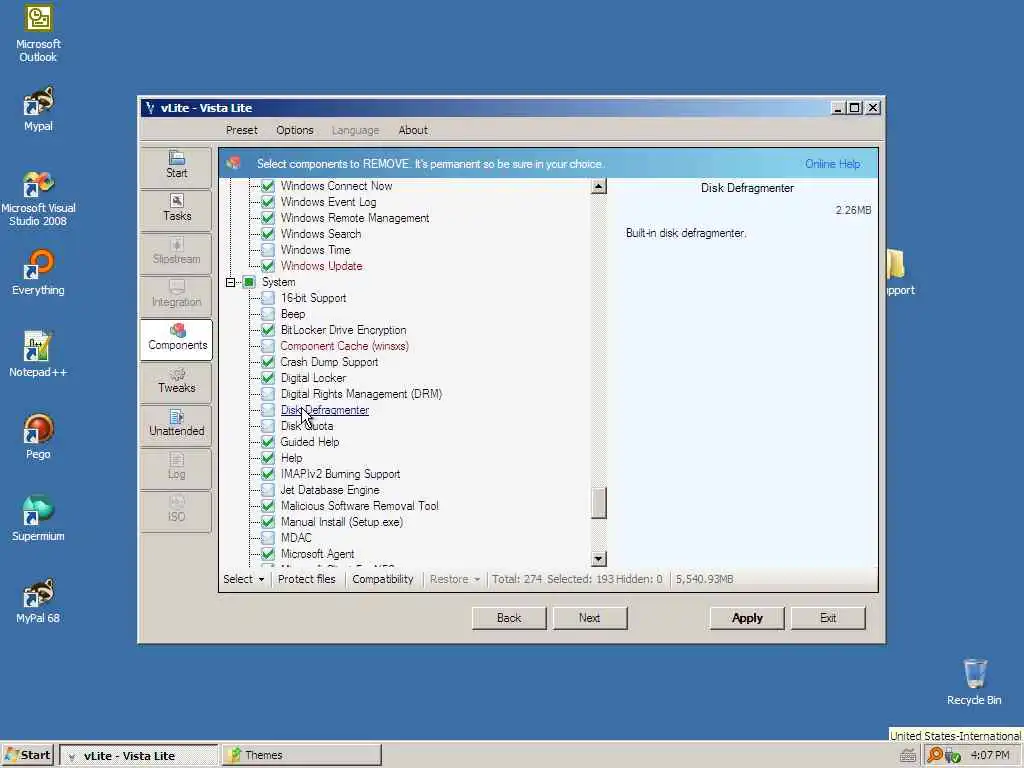Click the vLite taskbar button
Image resolution: width=1024 pixels, height=768 pixels.
coord(138,756)
